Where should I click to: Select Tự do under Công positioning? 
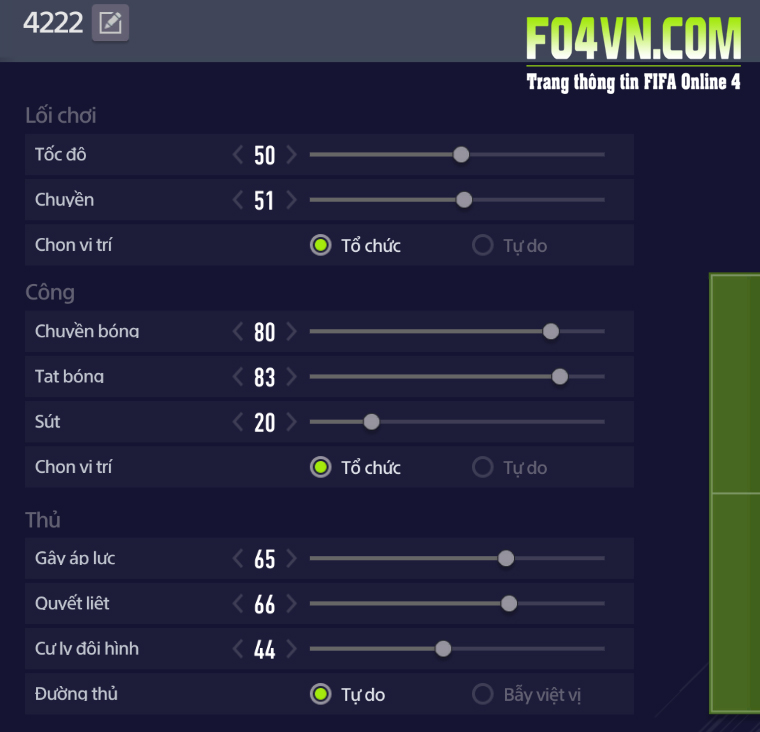pos(483,467)
